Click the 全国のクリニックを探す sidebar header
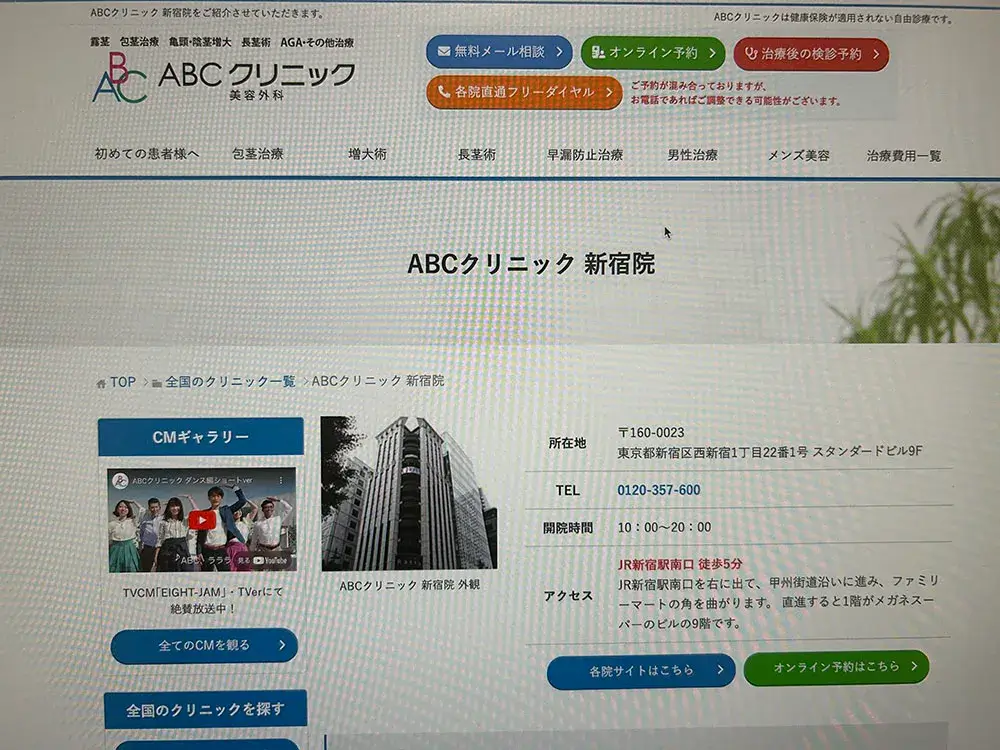Viewport: 1000px width, 750px height. (x=205, y=709)
